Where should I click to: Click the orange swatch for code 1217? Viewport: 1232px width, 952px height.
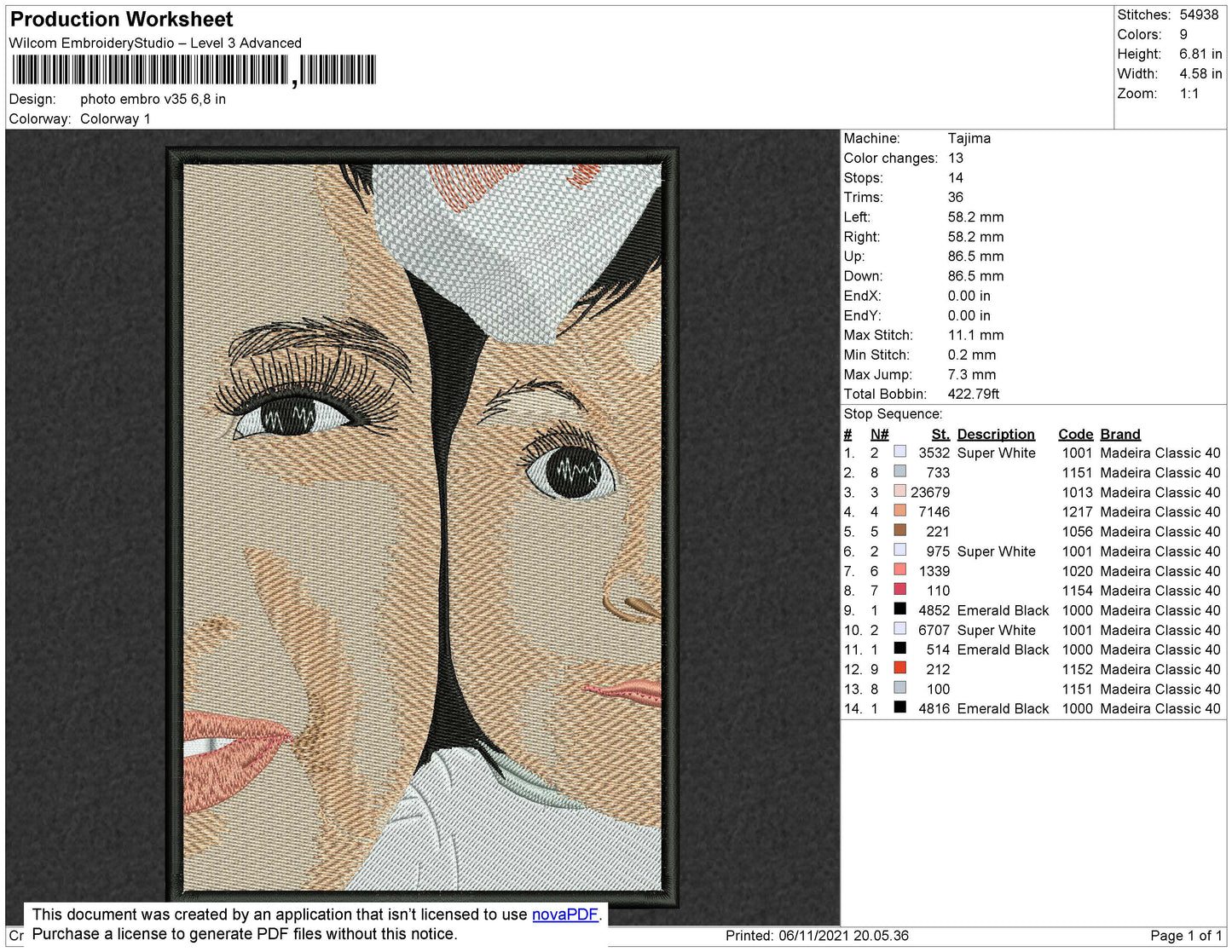(899, 511)
